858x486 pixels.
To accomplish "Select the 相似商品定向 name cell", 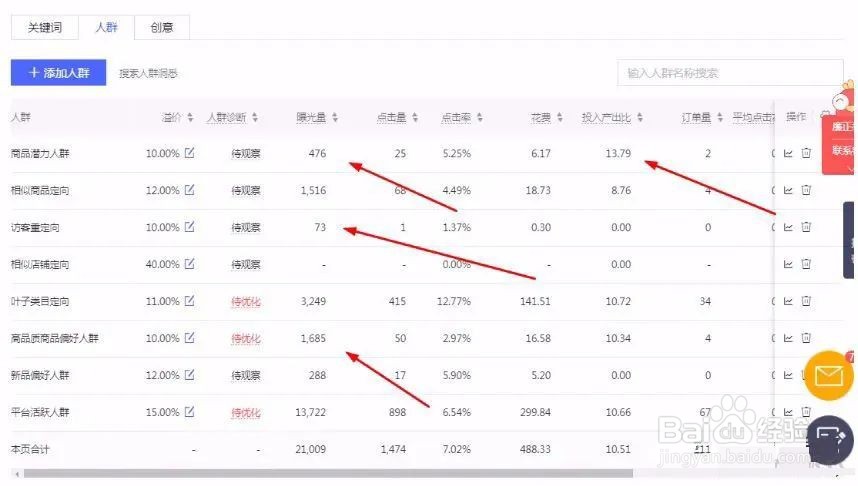I will tap(40, 190).
